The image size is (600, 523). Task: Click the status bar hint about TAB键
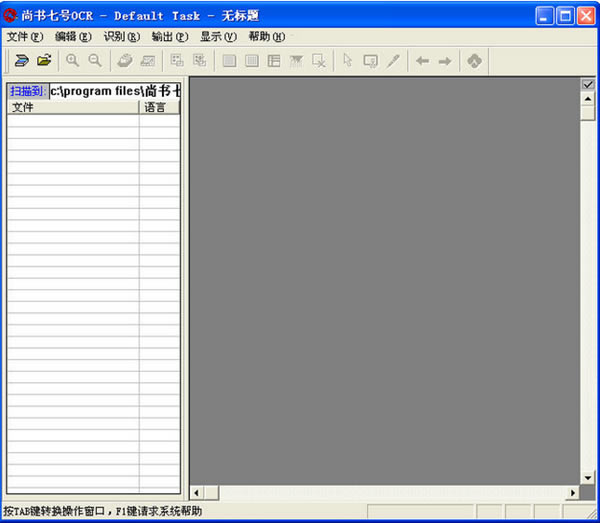tap(103, 511)
